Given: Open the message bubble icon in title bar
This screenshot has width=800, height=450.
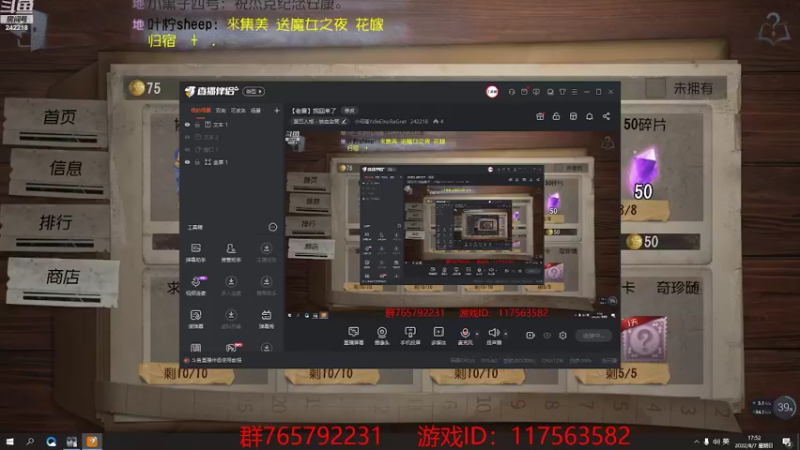Looking at the screenshot, I should 536,92.
